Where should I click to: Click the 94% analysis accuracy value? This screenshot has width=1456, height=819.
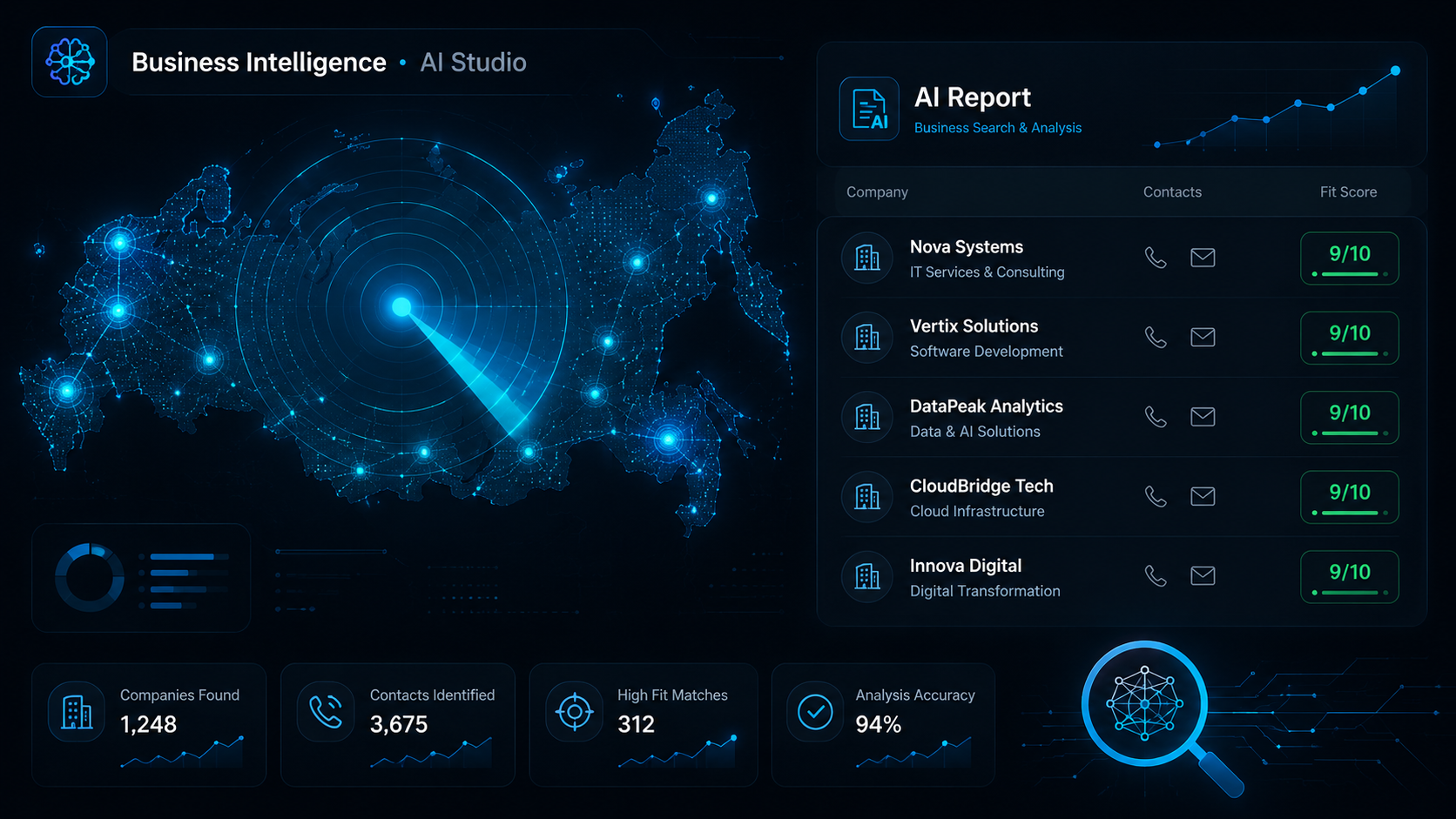point(878,725)
